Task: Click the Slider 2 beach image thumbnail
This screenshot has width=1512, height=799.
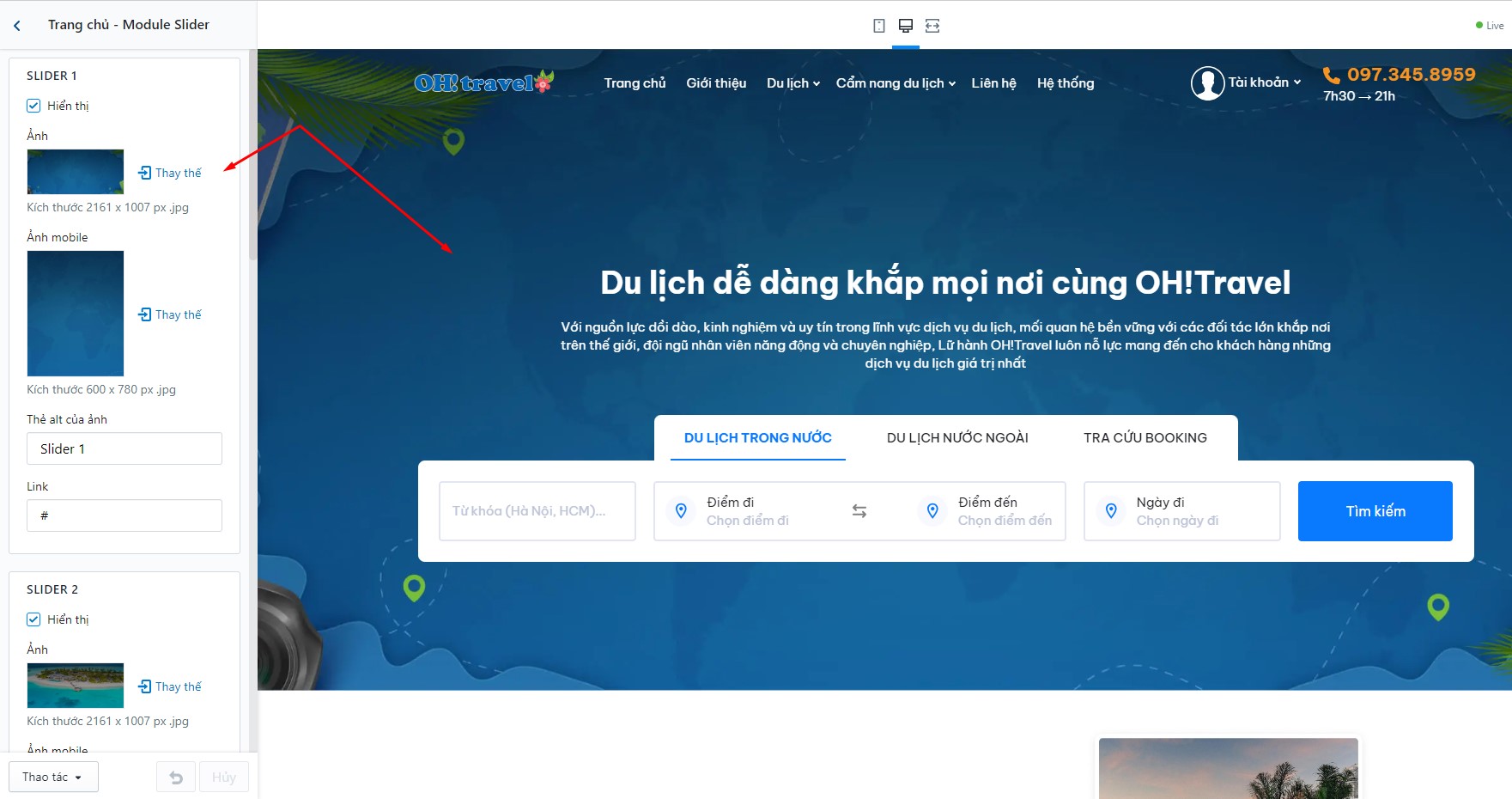Action: 76,686
